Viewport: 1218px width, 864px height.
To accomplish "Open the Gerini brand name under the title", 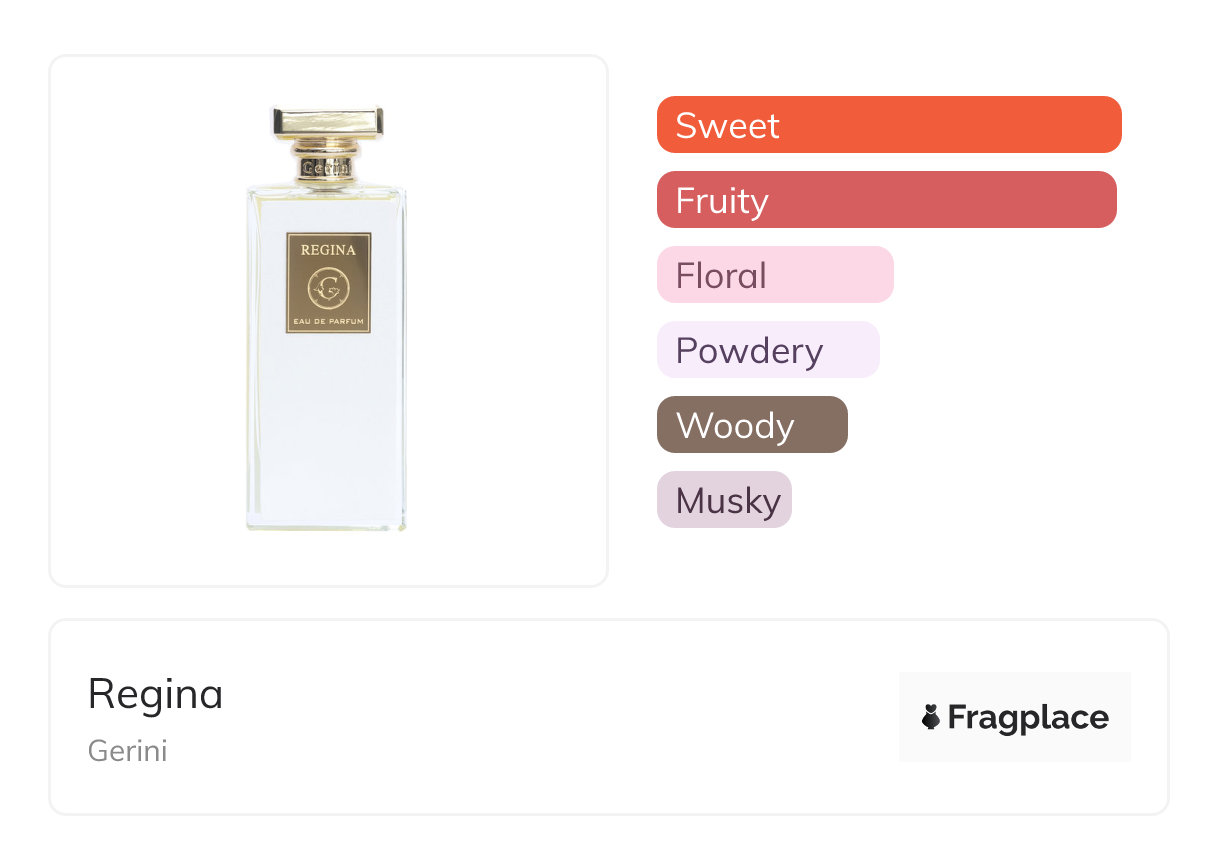I will point(127,751).
